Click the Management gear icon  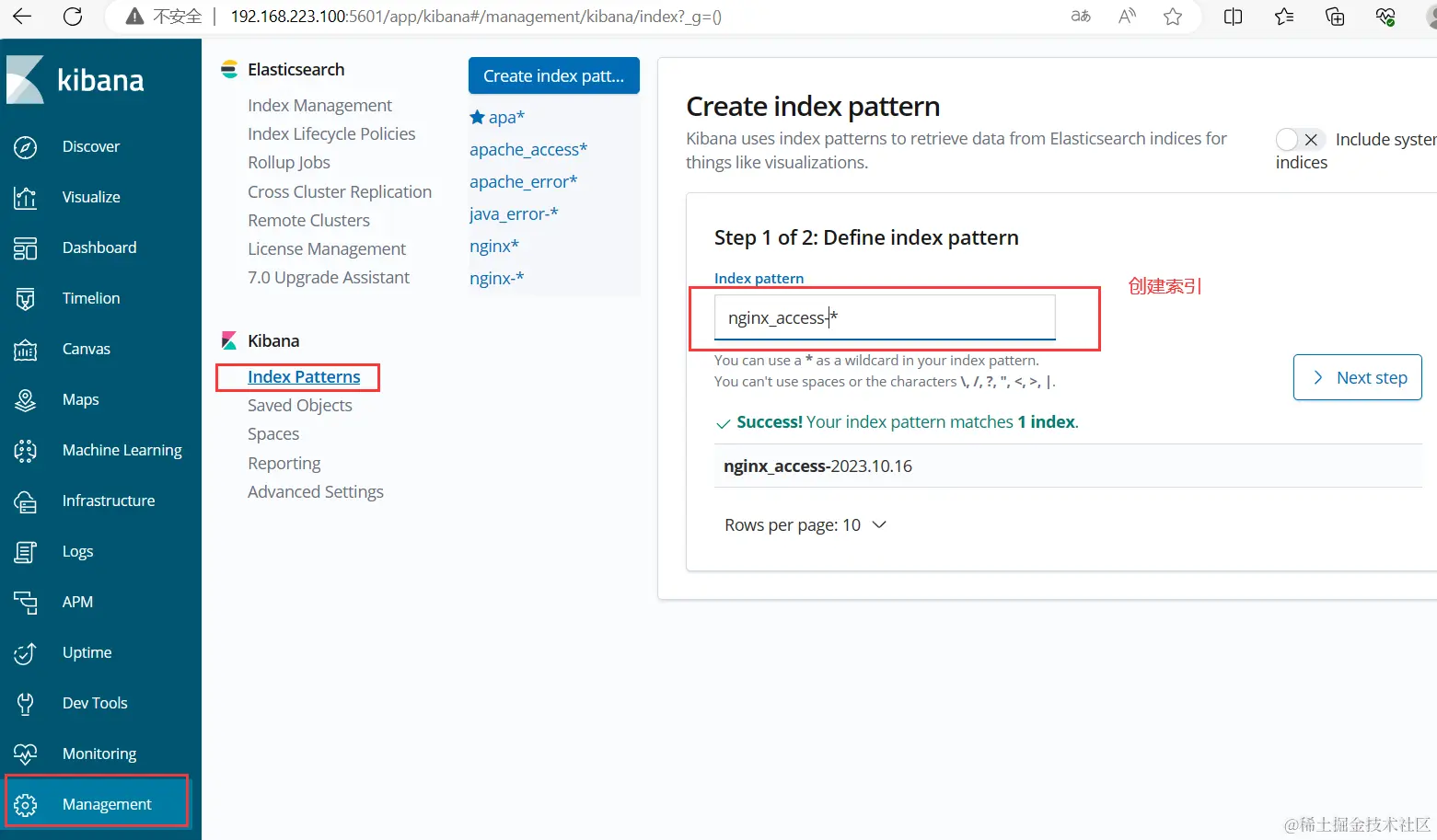click(x=26, y=805)
